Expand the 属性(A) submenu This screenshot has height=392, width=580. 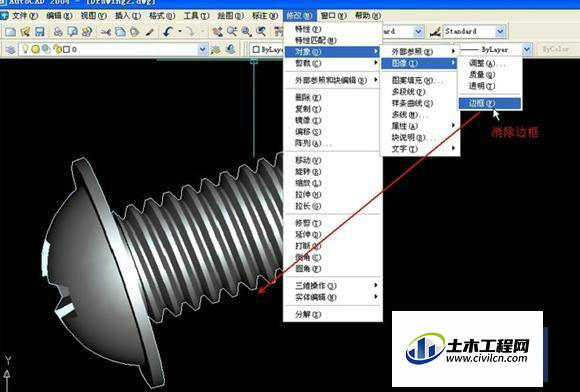[x=420, y=126]
